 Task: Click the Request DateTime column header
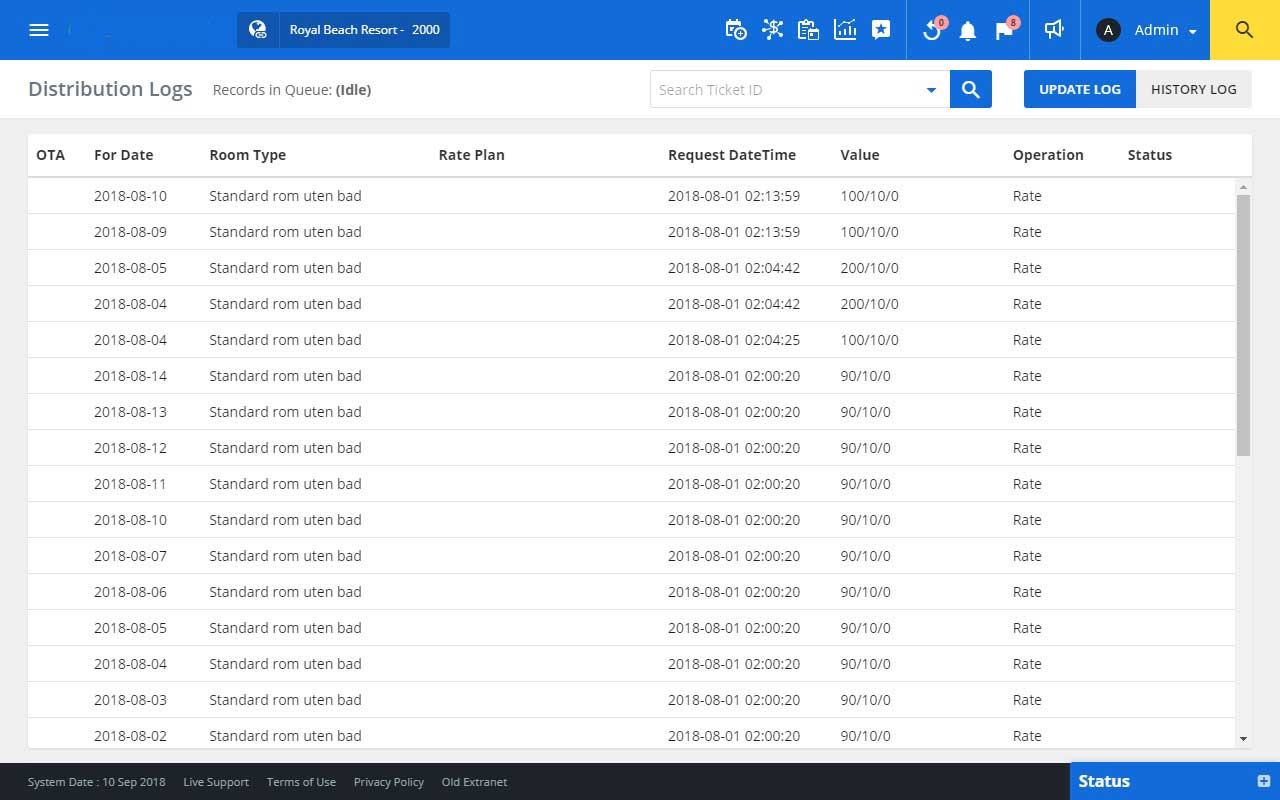732,155
